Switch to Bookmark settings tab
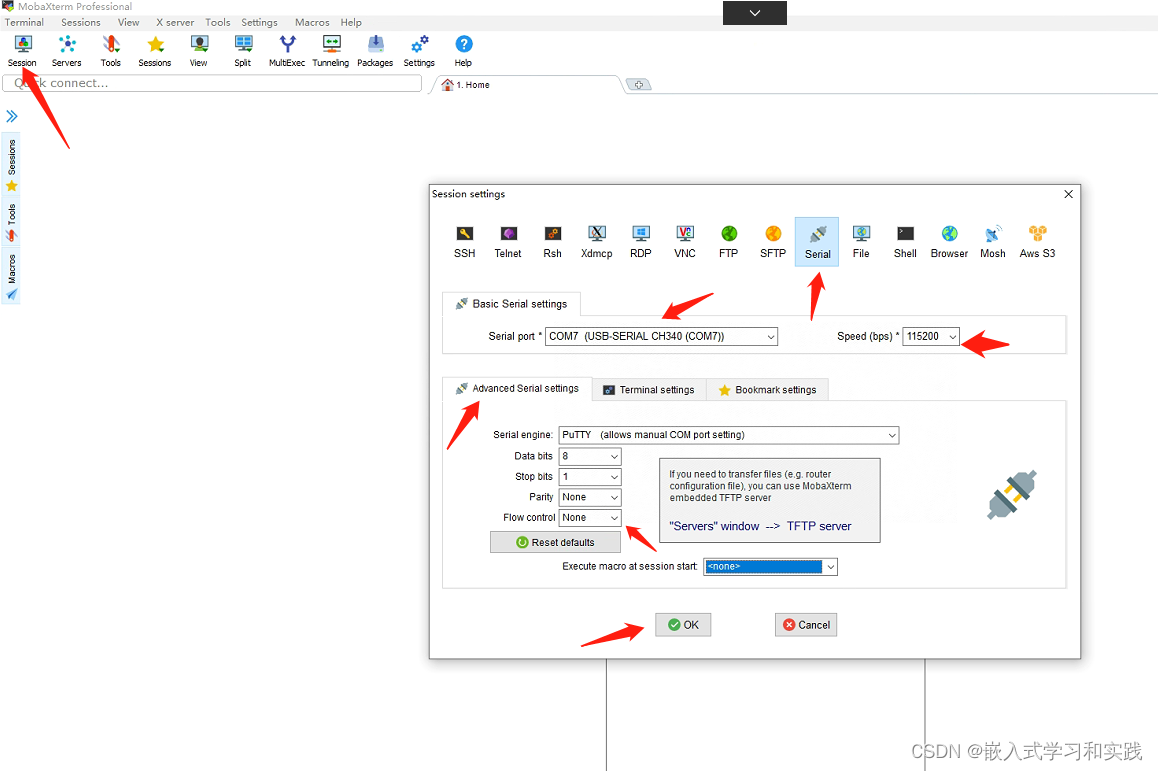Screen dimensions: 1158x771 point(767,390)
